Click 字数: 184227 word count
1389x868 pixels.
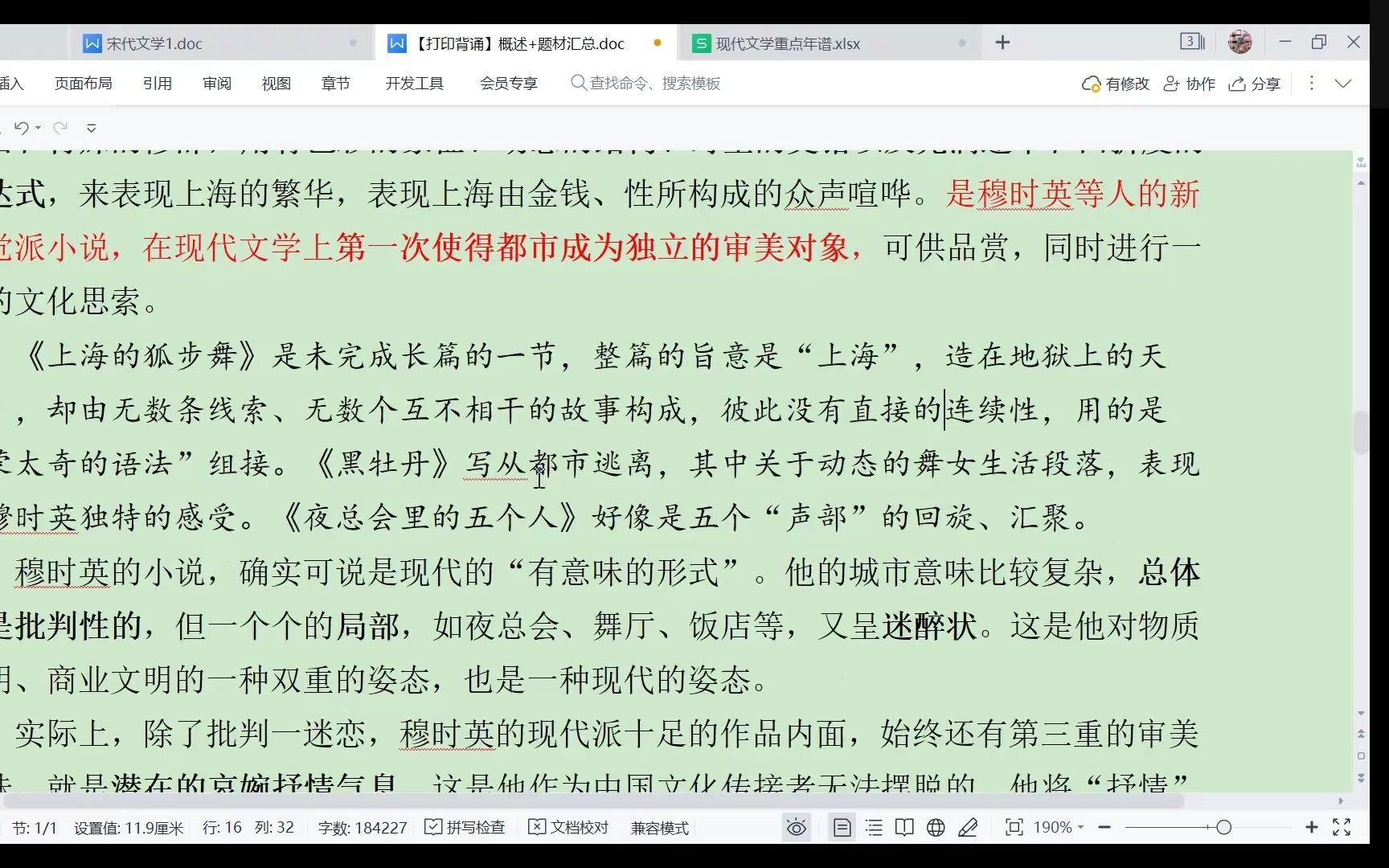(x=363, y=828)
